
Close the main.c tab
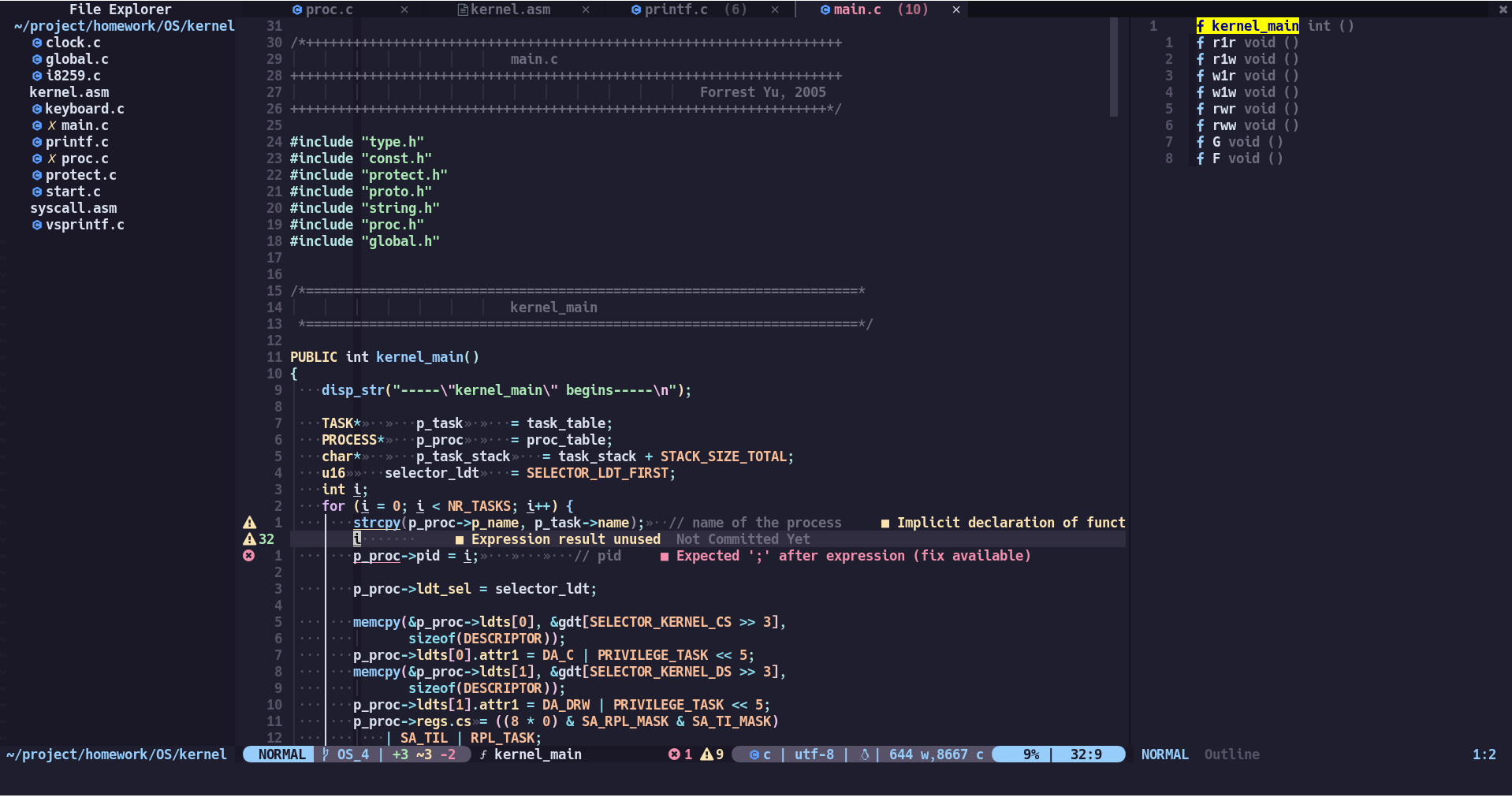click(956, 9)
